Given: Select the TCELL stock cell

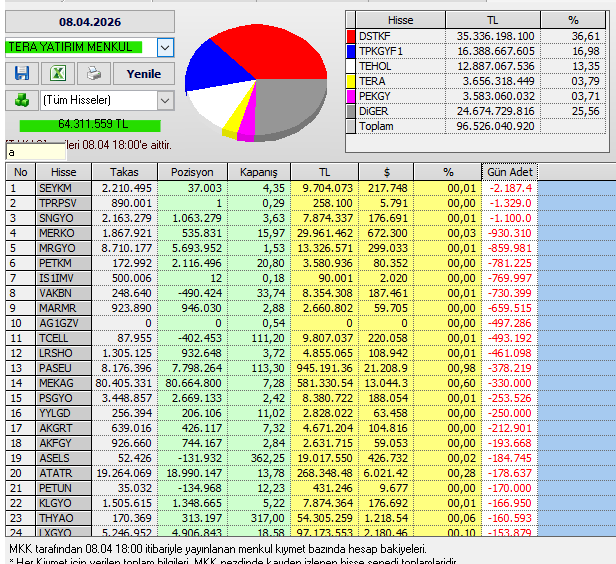Looking at the screenshot, I should pyautogui.click(x=64, y=338).
